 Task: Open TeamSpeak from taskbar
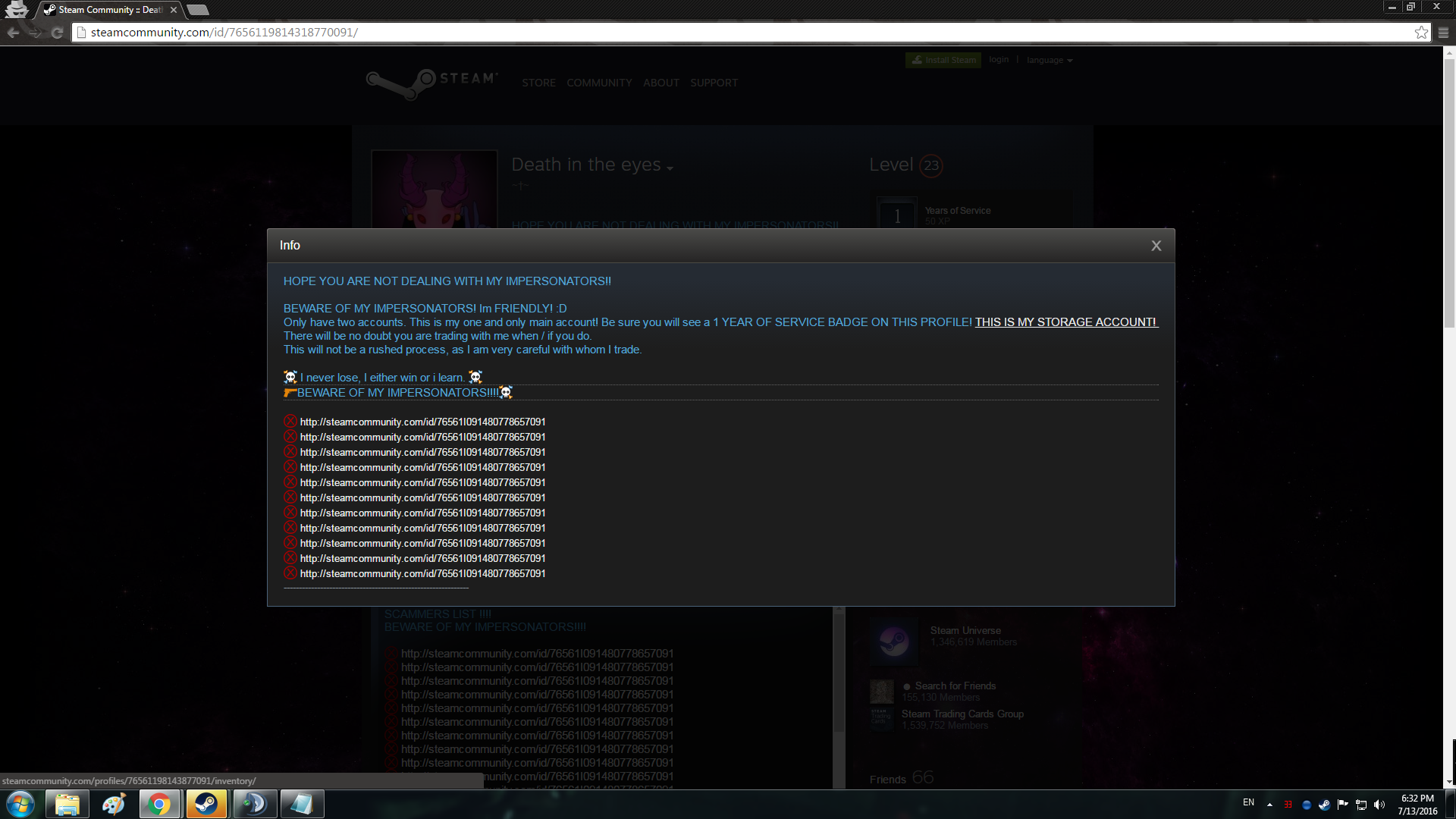click(254, 804)
